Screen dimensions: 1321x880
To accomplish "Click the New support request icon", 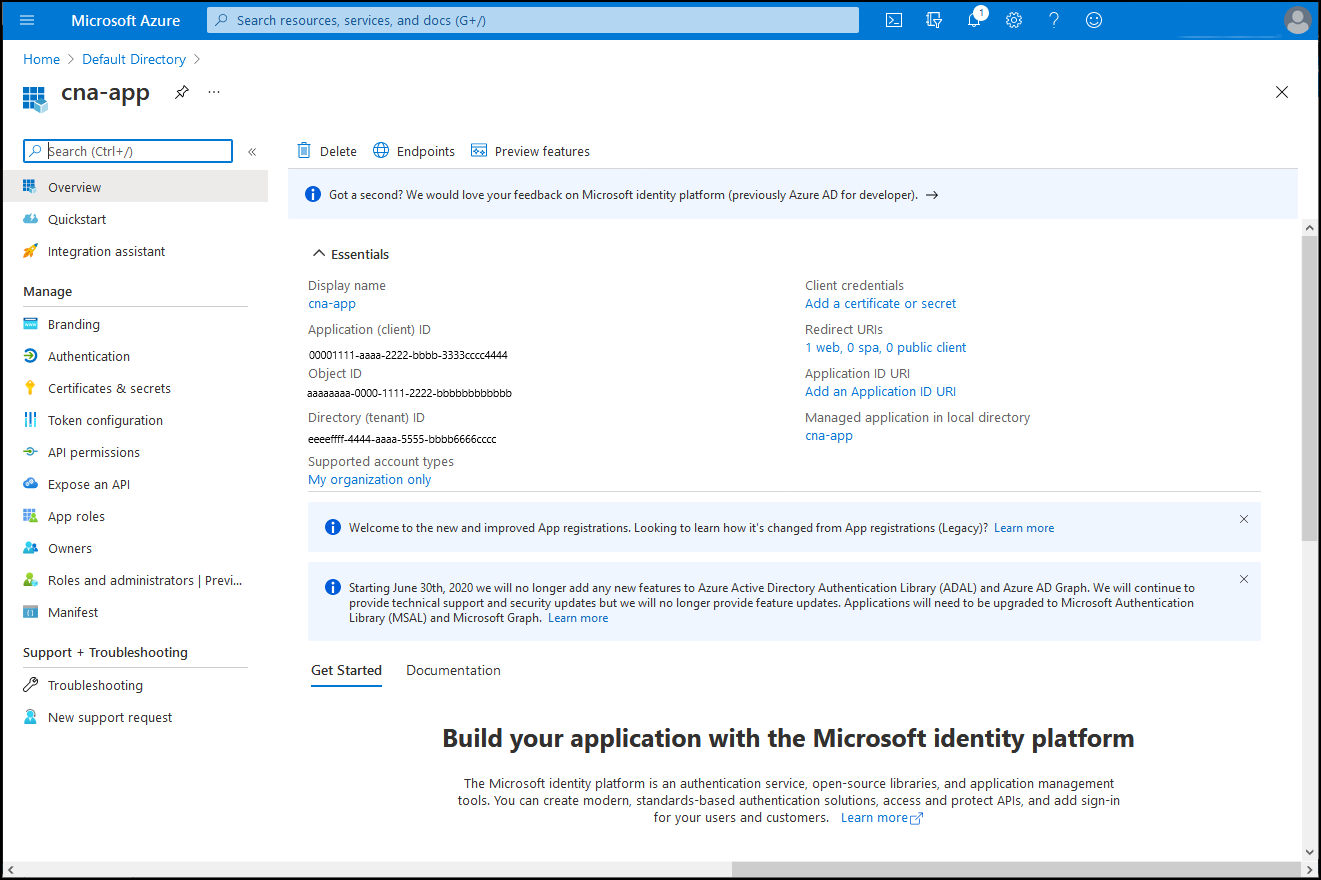I will tap(30, 717).
